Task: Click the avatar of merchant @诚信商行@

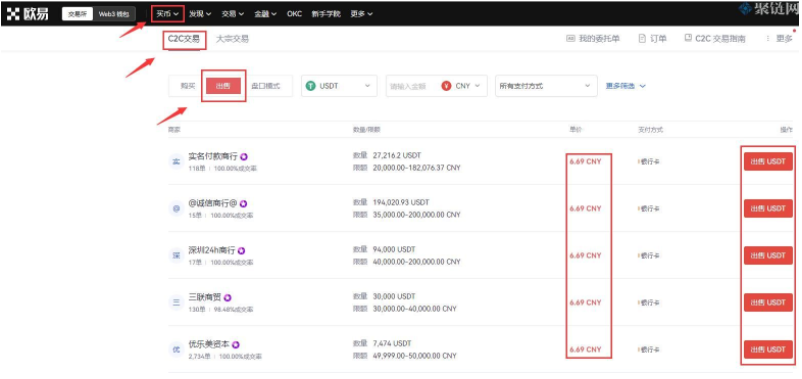Action: click(x=175, y=209)
